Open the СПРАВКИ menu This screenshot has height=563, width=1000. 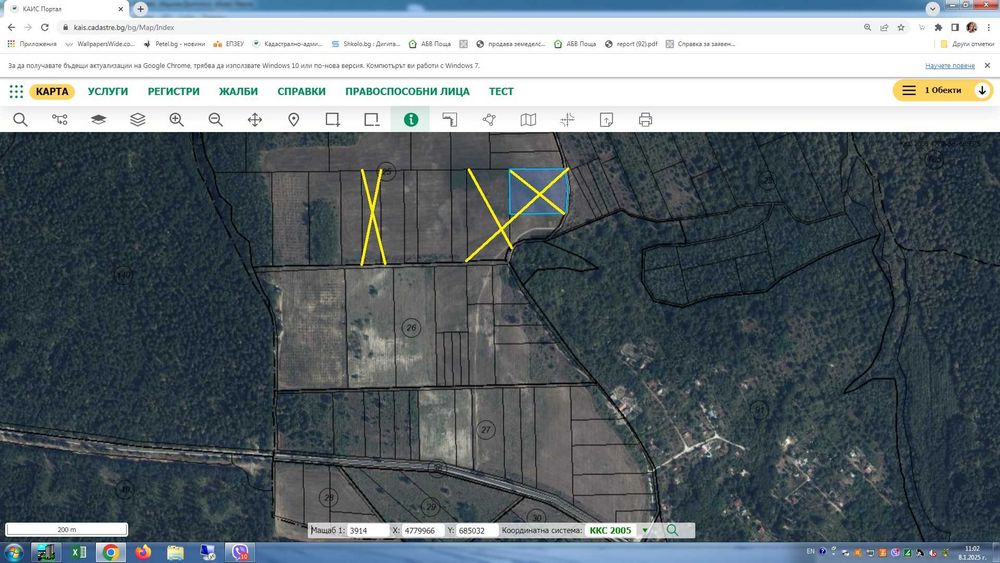[x=301, y=91]
